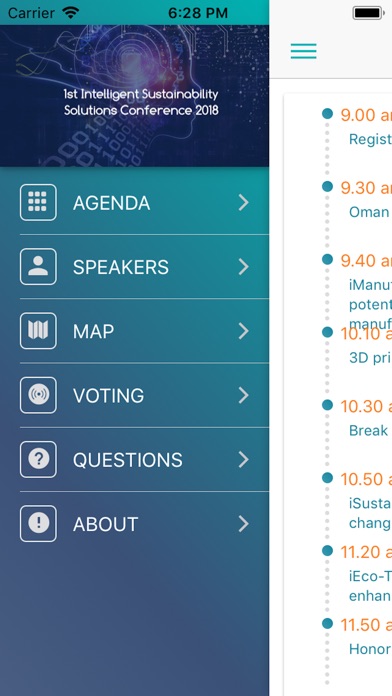Expand the VOTING row chevron
392x696 pixels.
tap(243, 395)
